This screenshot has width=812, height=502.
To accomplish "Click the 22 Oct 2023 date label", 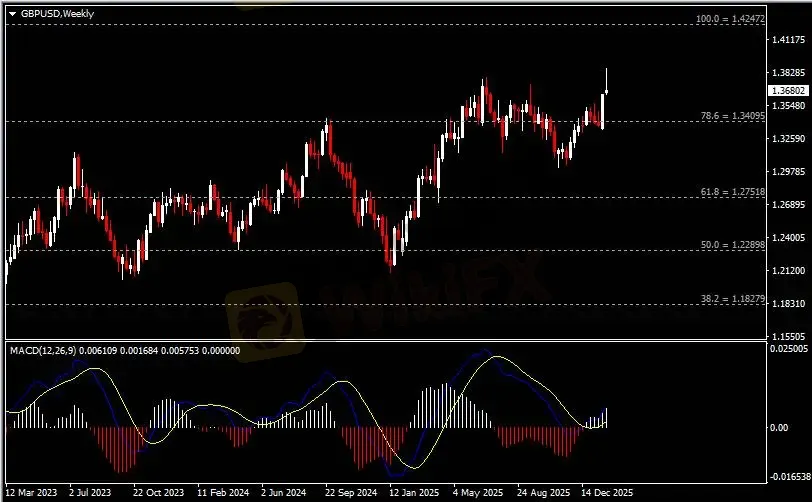I will coord(158,492).
